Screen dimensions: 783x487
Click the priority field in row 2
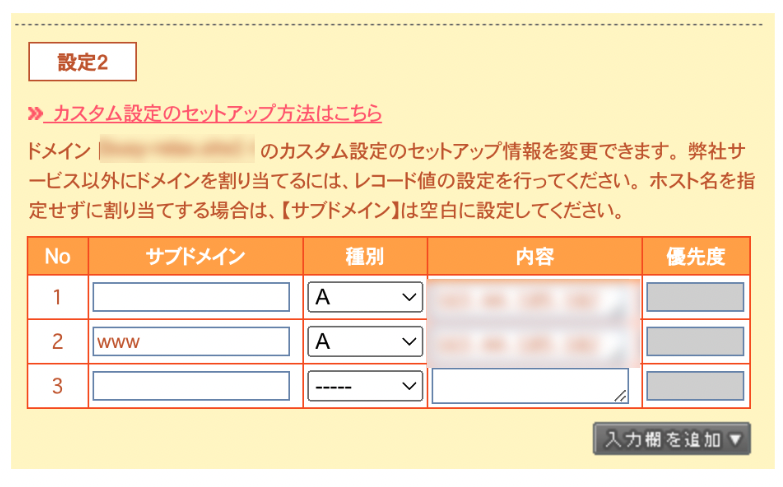[x=695, y=341]
